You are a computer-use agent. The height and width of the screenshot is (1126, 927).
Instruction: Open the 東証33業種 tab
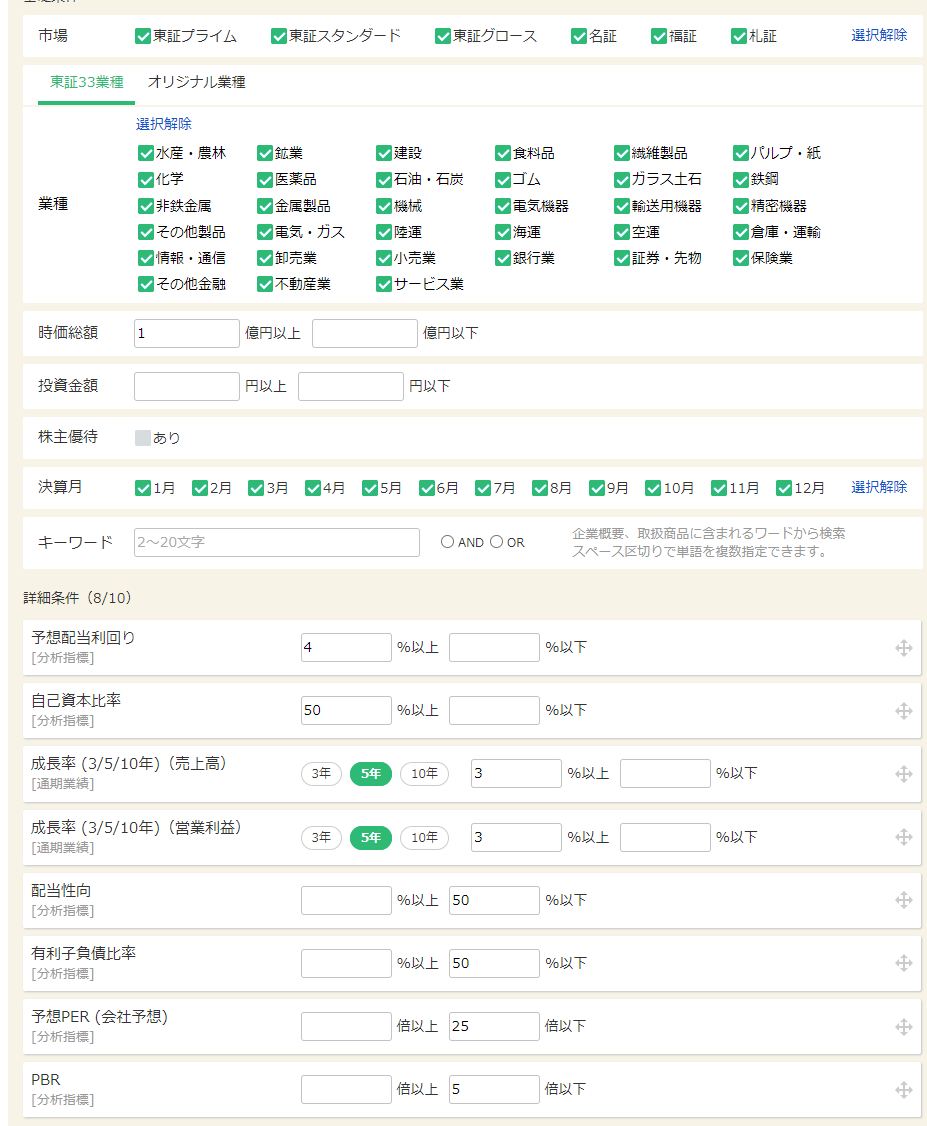[x=86, y=83]
